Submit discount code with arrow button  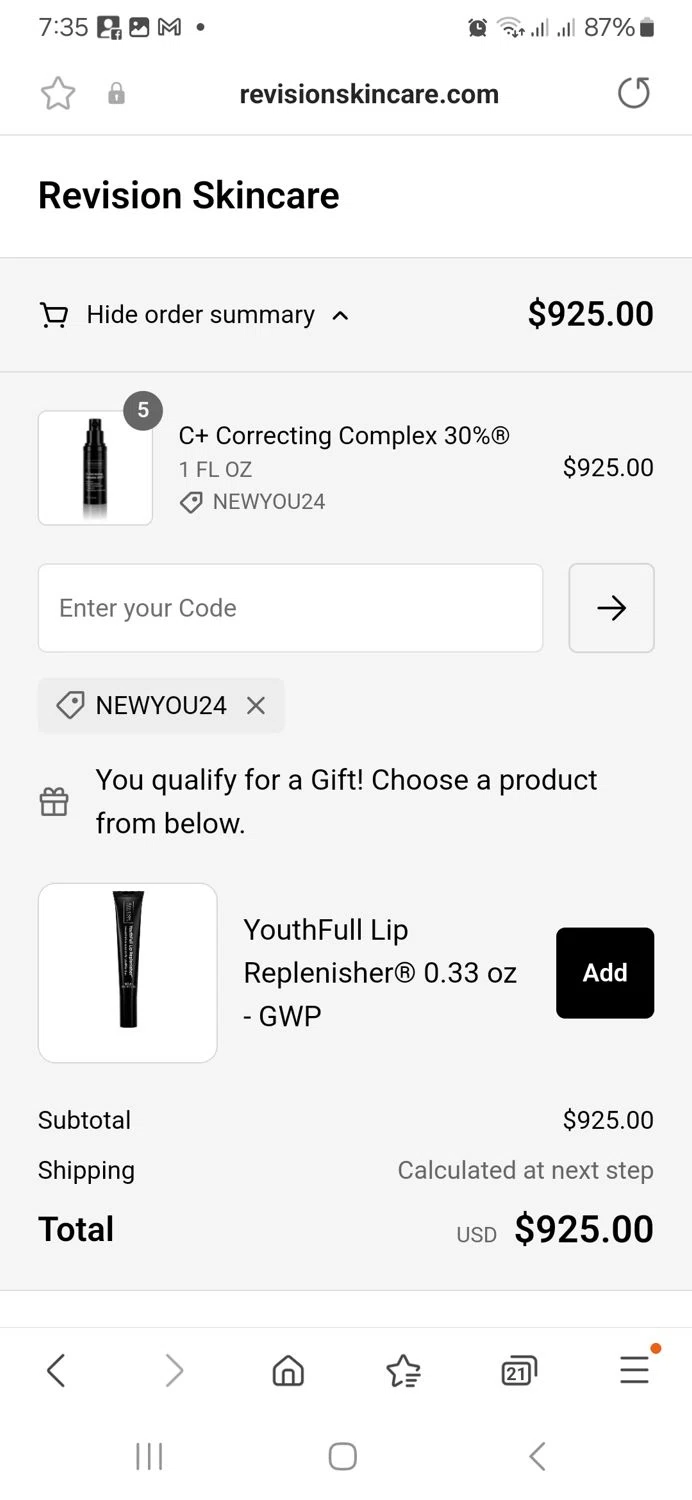611,608
